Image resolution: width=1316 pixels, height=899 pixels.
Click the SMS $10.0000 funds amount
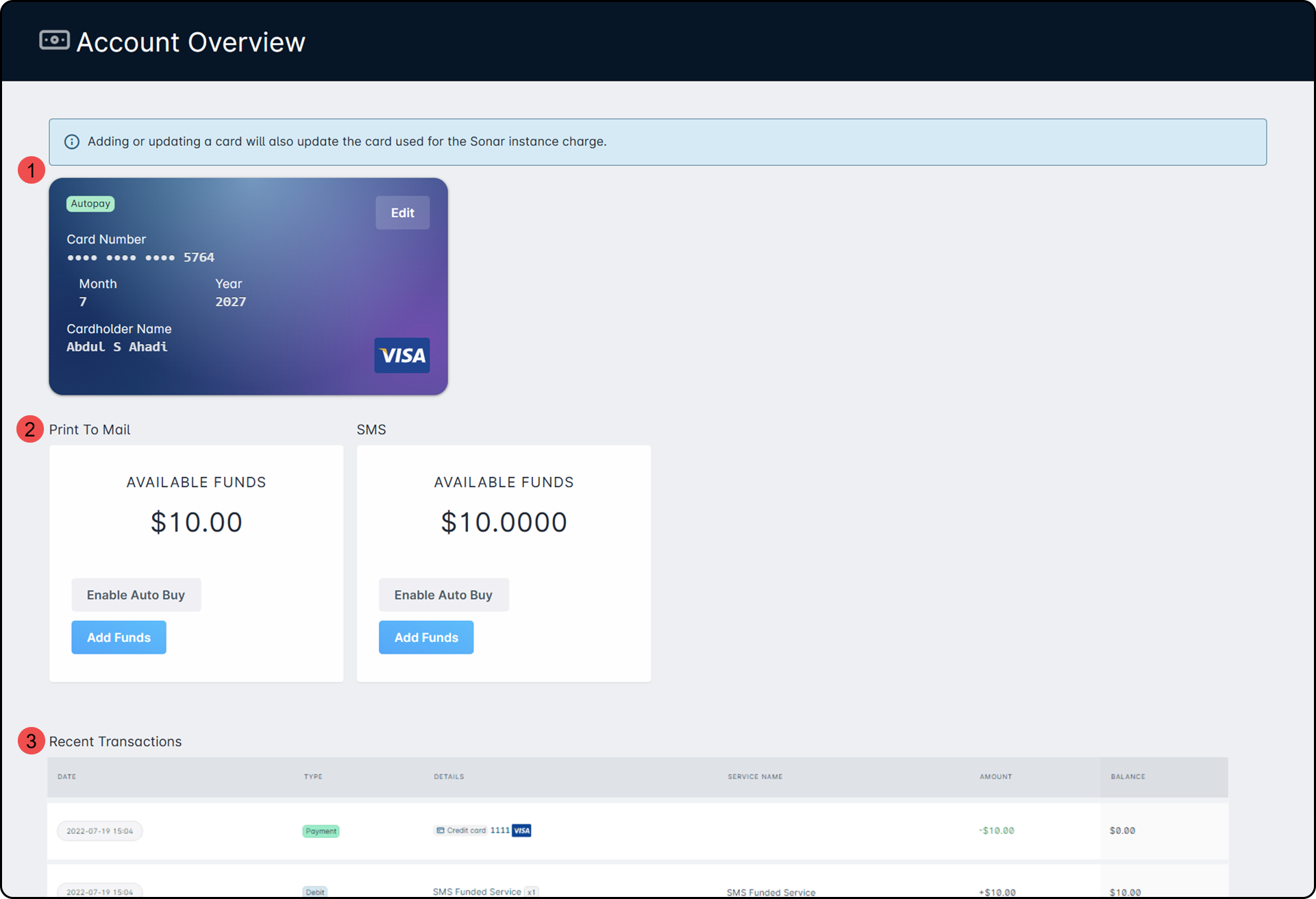coord(504,522)
